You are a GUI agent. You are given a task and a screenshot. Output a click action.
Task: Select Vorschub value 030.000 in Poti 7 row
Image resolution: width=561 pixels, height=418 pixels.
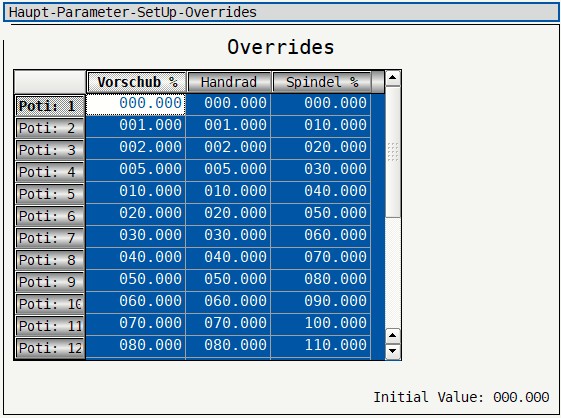pos(136,236)
